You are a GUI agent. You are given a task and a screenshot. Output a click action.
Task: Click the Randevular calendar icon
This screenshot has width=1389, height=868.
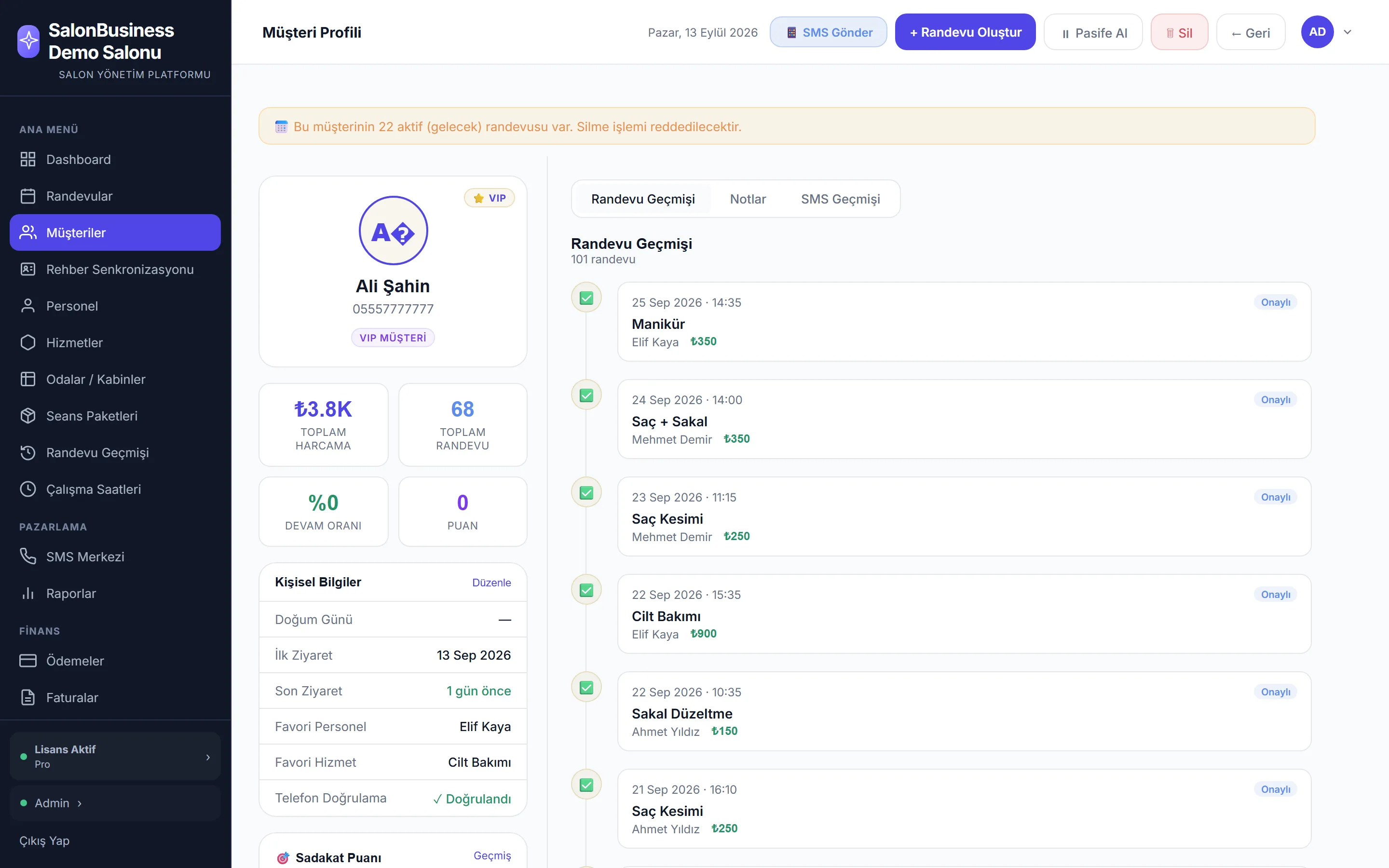[27, 196]
